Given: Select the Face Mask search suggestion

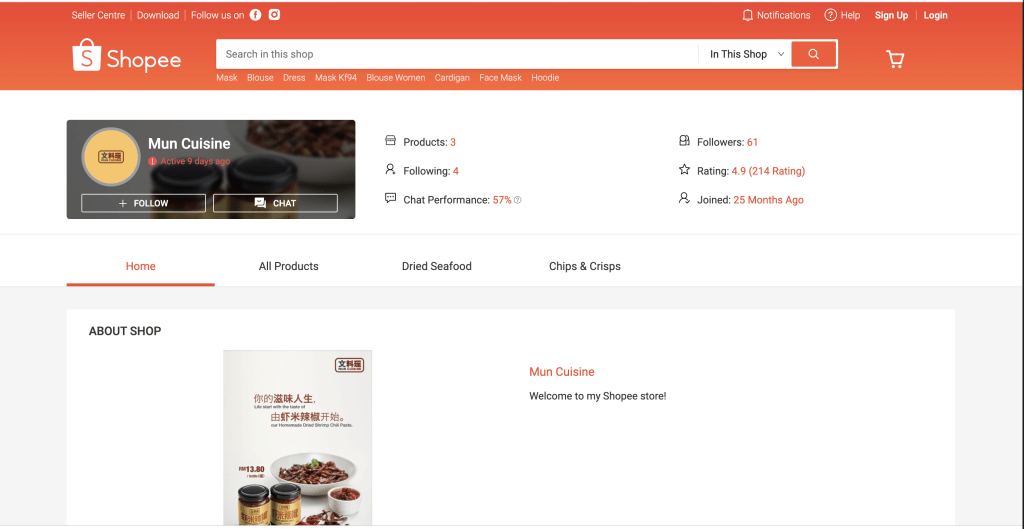Looking at the screenshot, I should (x=501, y=78).
